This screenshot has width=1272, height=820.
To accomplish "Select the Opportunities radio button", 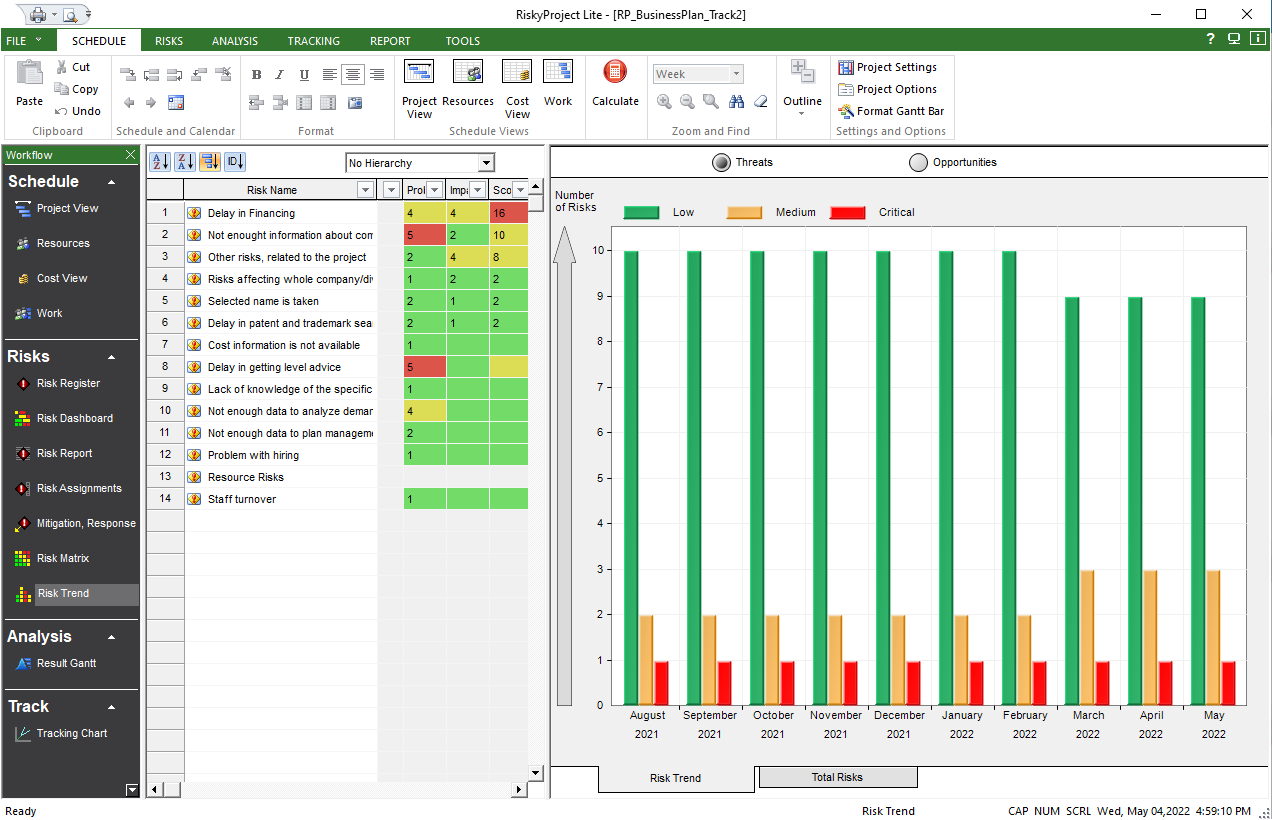I will tap(918, 162).
